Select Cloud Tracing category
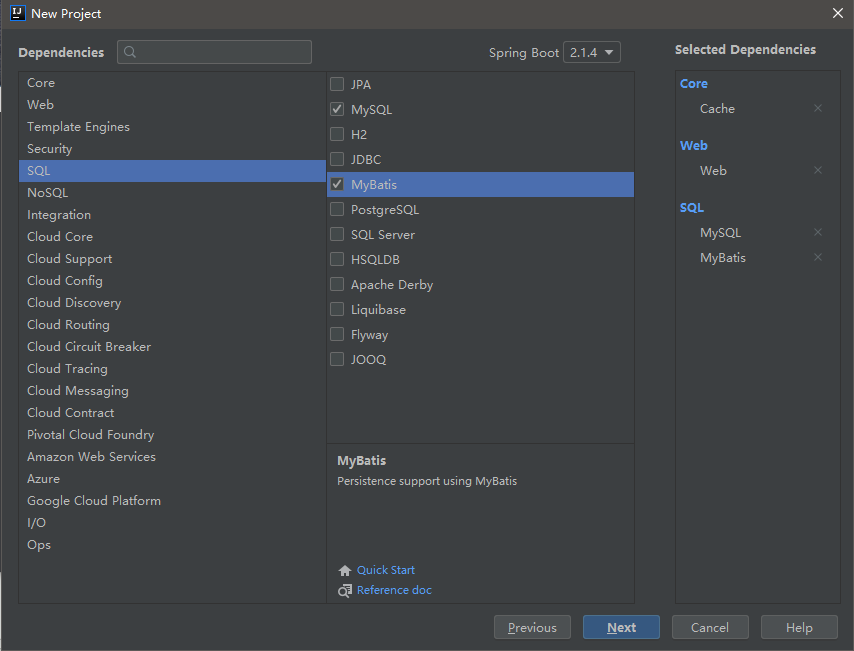 coord(172,369)
